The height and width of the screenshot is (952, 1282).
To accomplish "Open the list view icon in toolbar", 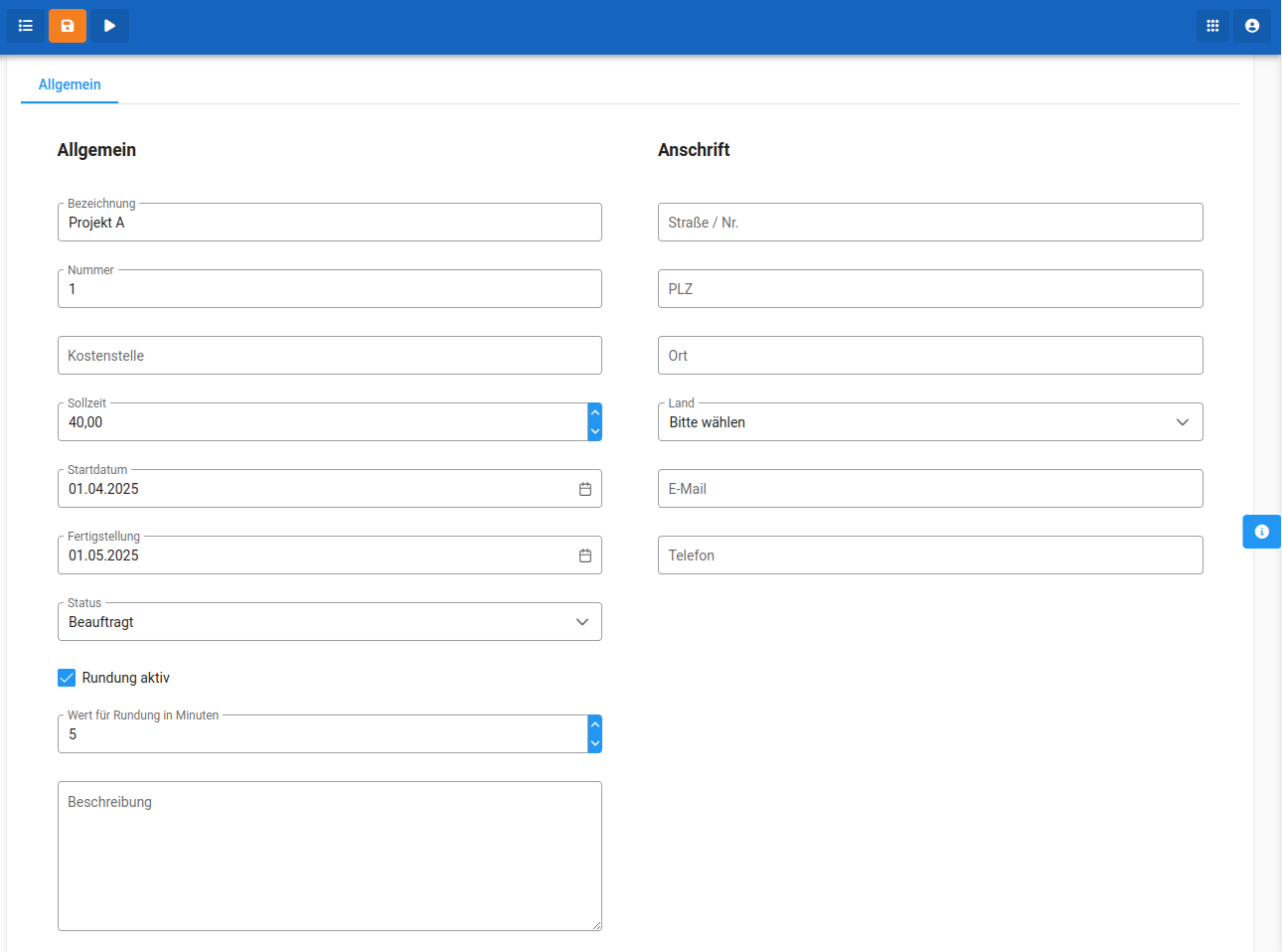I will click(26, 26).
